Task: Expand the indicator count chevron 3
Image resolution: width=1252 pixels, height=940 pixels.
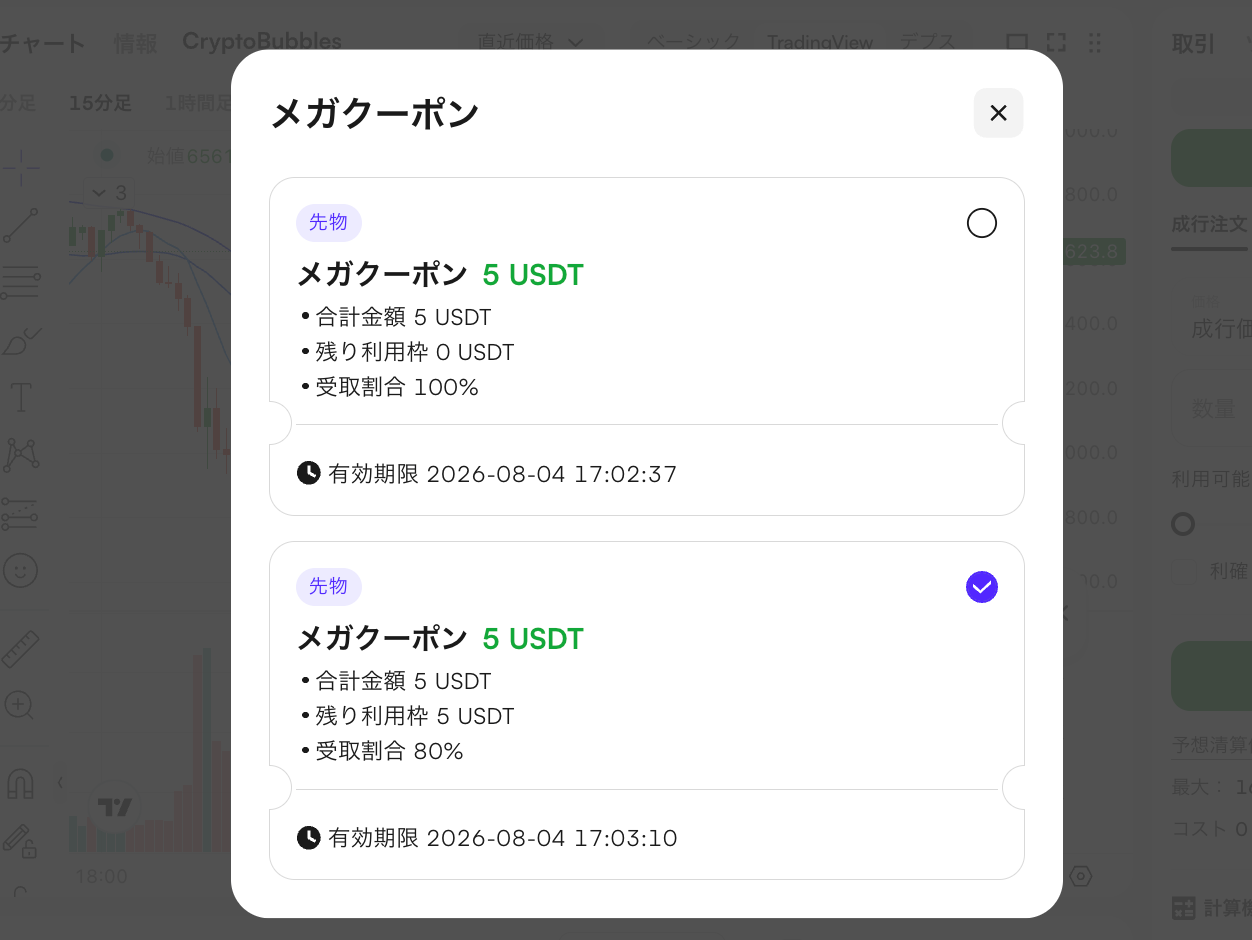Action: pyautogui.click(x=109, y=193)
